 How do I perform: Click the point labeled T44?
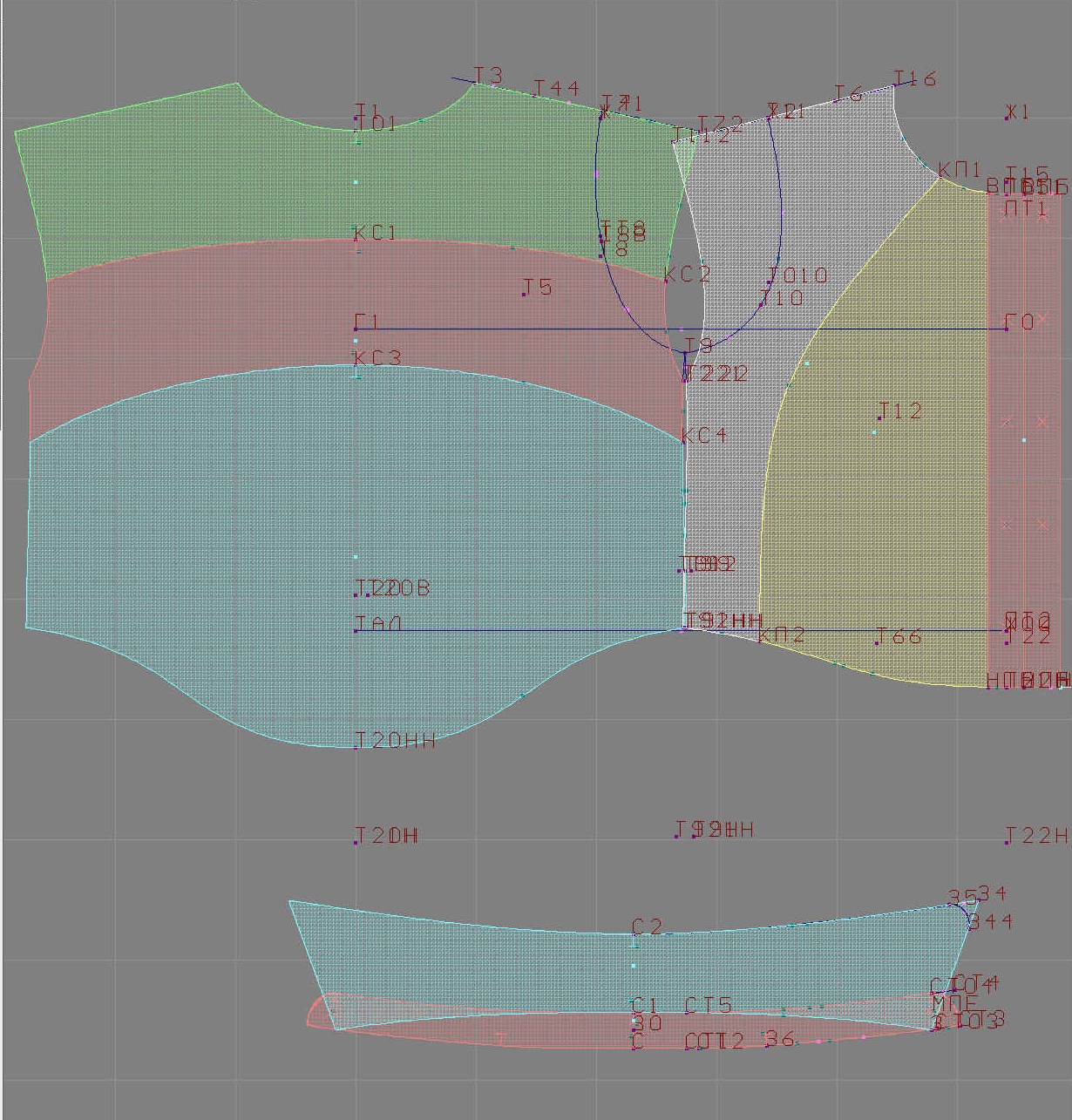point(534,95)
